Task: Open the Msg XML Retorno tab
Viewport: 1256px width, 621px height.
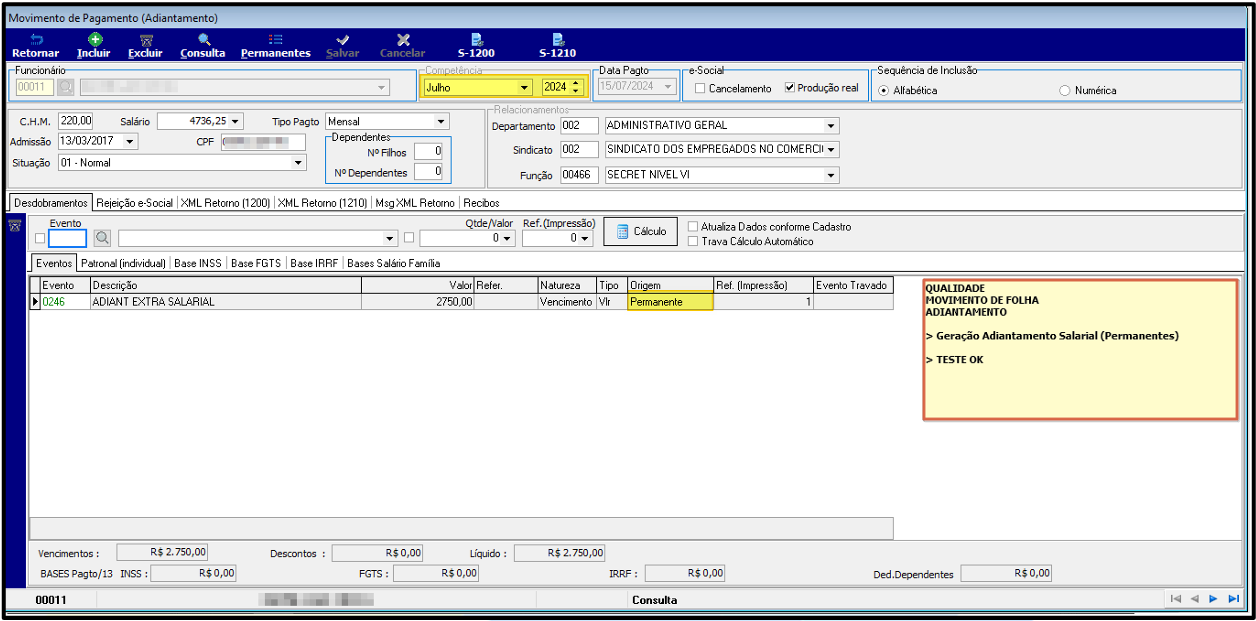Action: 415,202
